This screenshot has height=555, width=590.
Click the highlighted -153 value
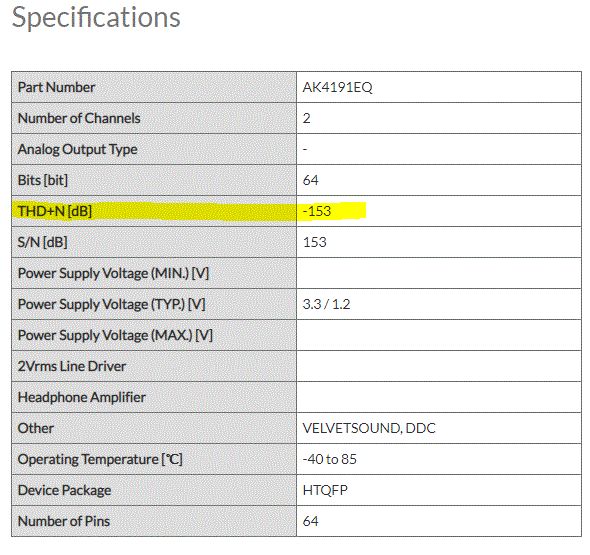317,211
